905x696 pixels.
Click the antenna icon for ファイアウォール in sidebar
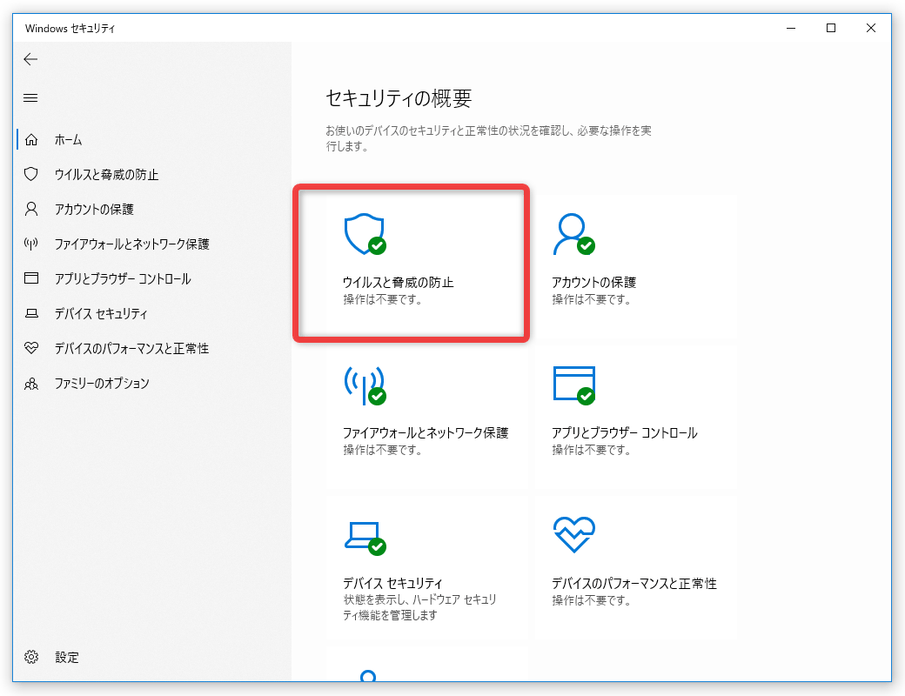point(31,244)
